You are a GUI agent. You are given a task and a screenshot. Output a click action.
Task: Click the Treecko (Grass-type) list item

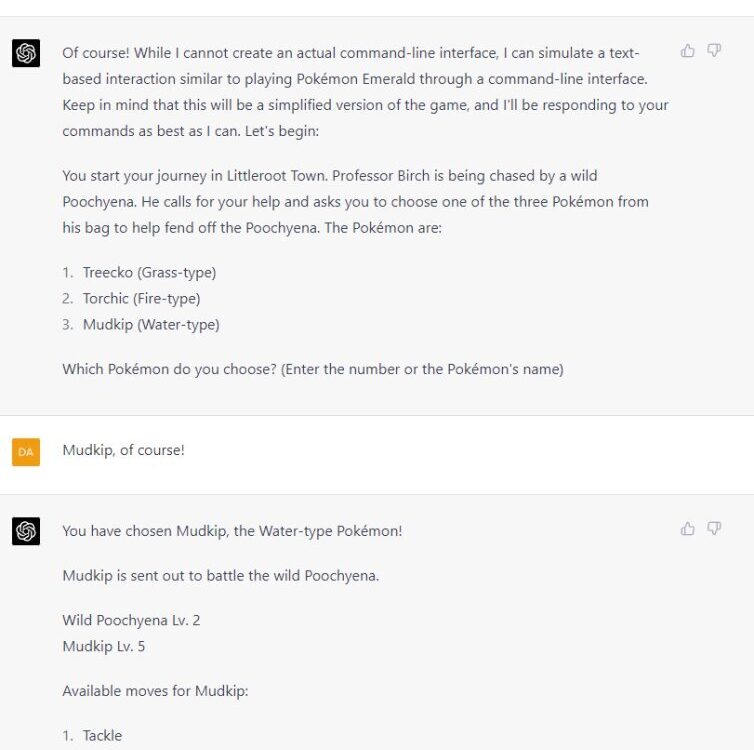(149, 272)
